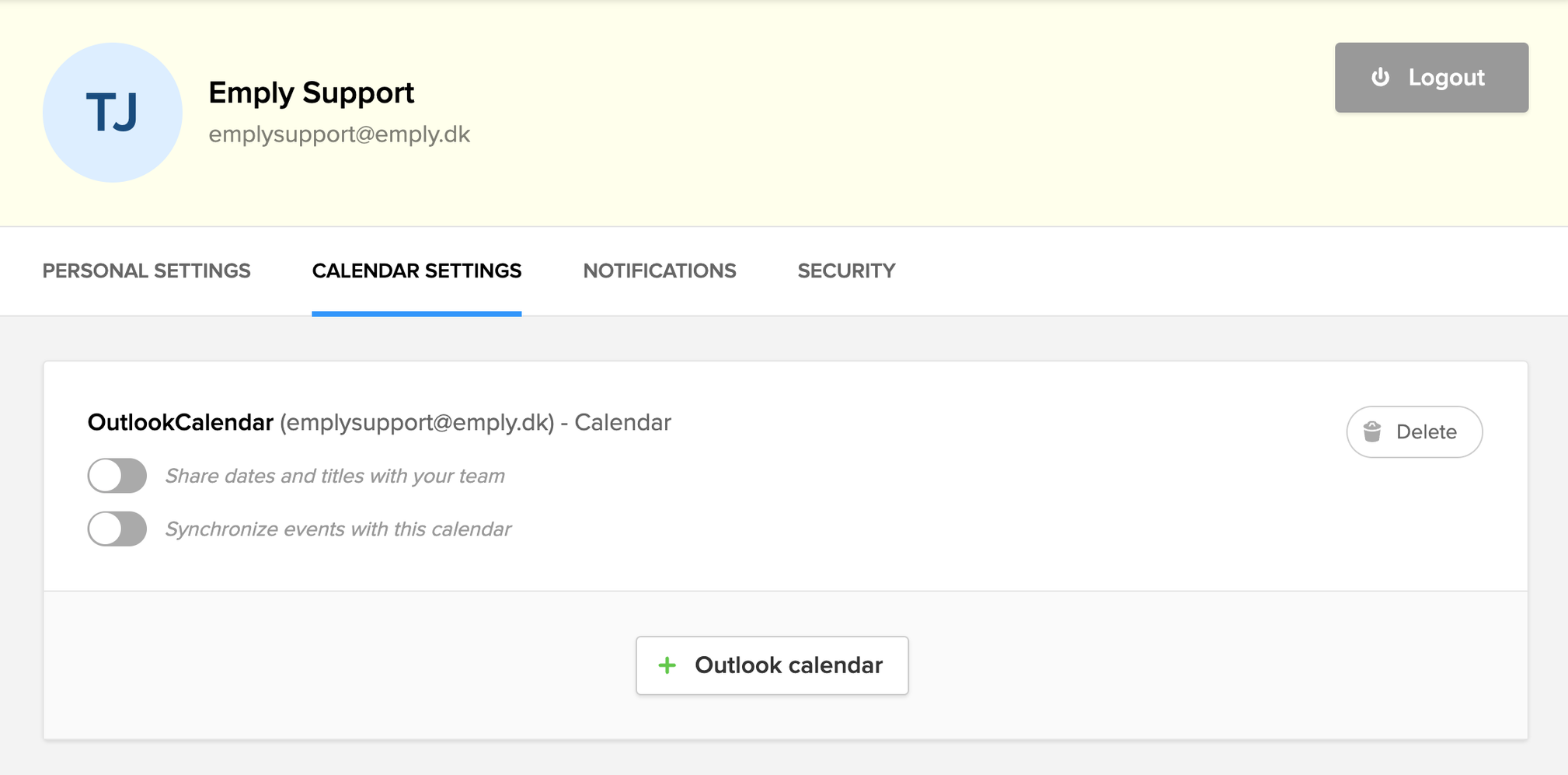This screenshot has width=1568, height=775.
Task: Select the Calendar Settings tab
Action: click(x=416, y=271)
